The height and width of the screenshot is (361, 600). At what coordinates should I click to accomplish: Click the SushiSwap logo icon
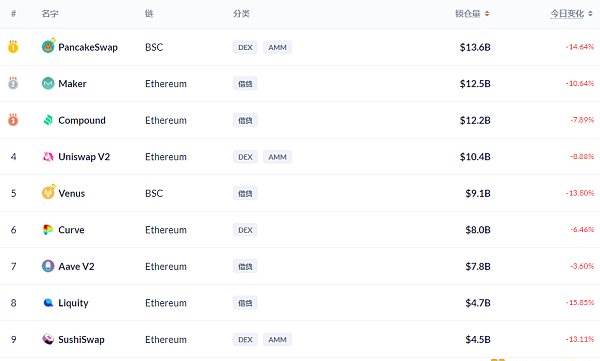tap(48, 339)
